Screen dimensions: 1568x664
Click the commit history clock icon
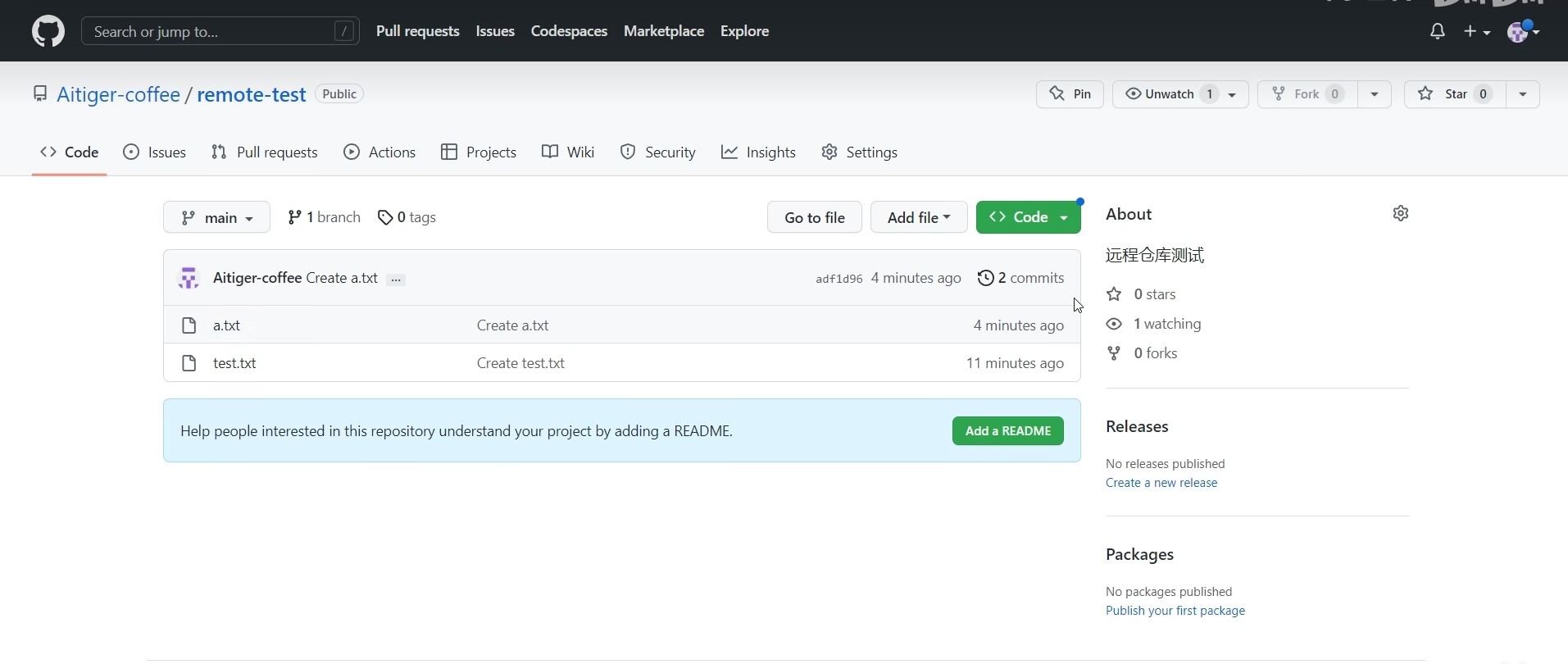pyautogui.click(x=985, y=278)
